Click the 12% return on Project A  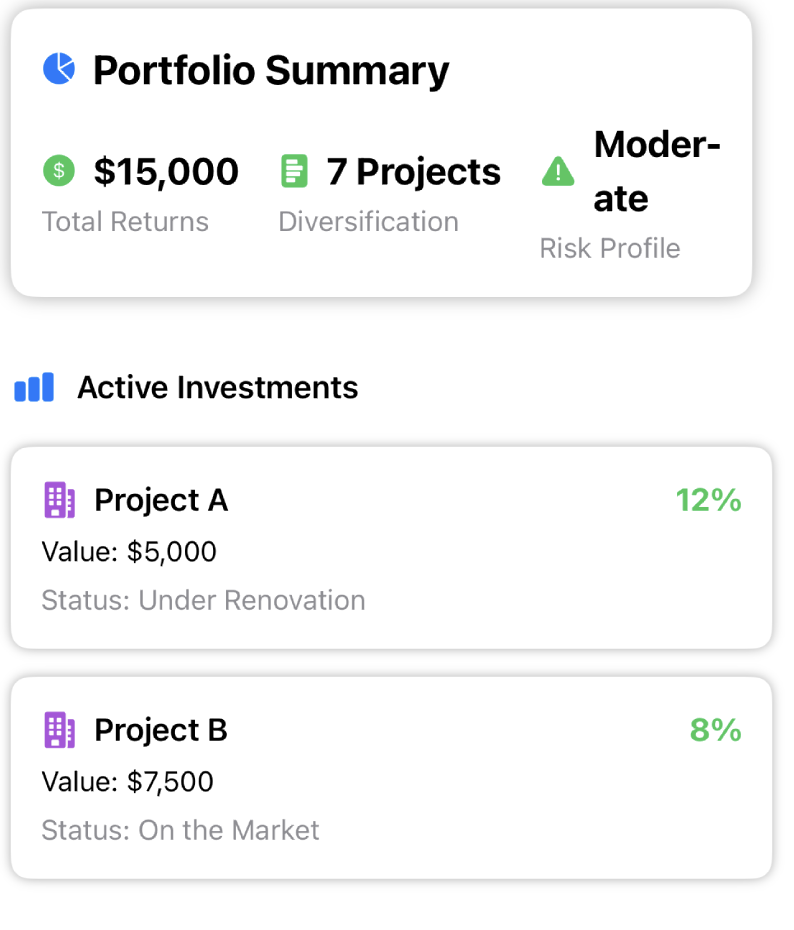(709, 500)
